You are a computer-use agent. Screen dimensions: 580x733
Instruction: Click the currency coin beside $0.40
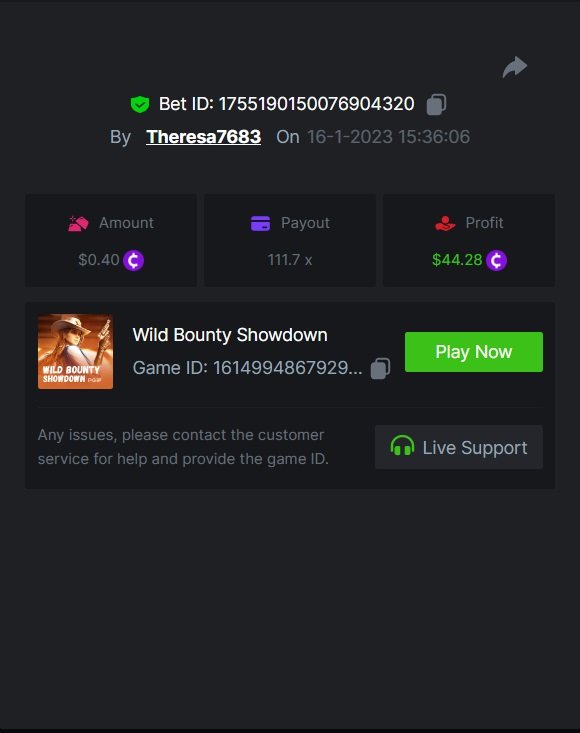point(133,260)
